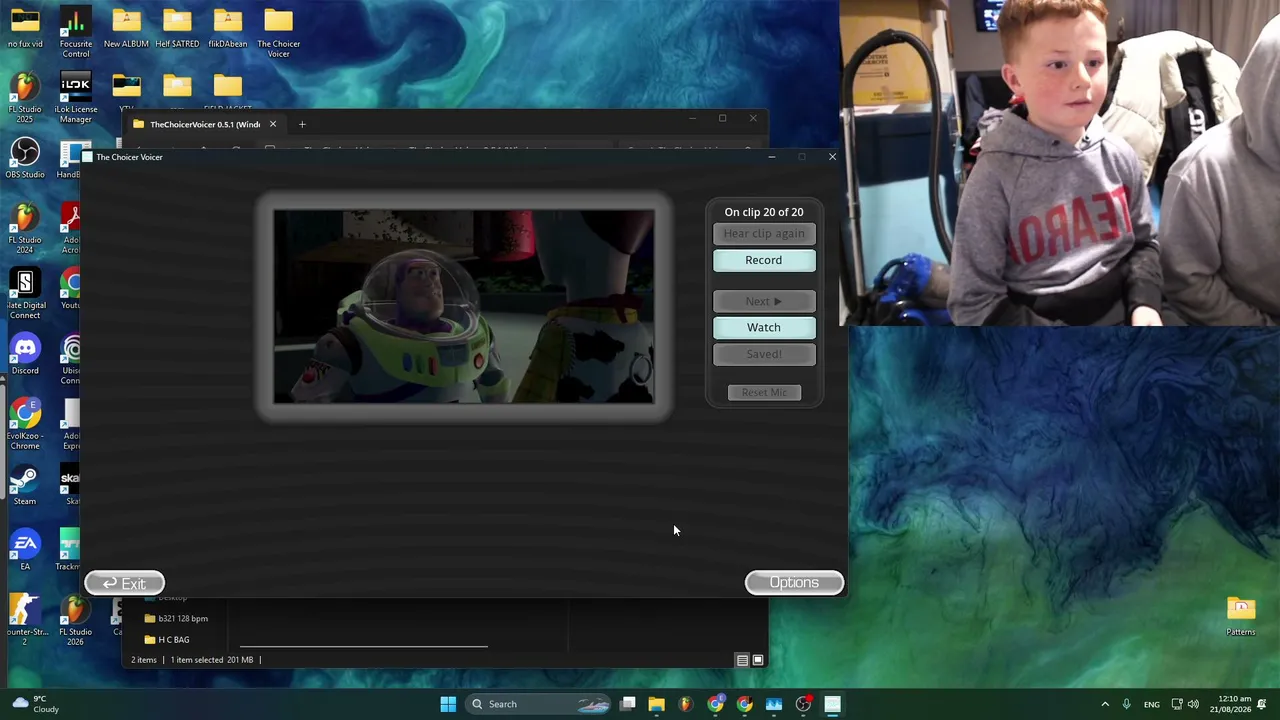Switch to The Choicer Voicer taskbar icon
Viewport: 1280px width, 720px height.
tap(832, 704)
